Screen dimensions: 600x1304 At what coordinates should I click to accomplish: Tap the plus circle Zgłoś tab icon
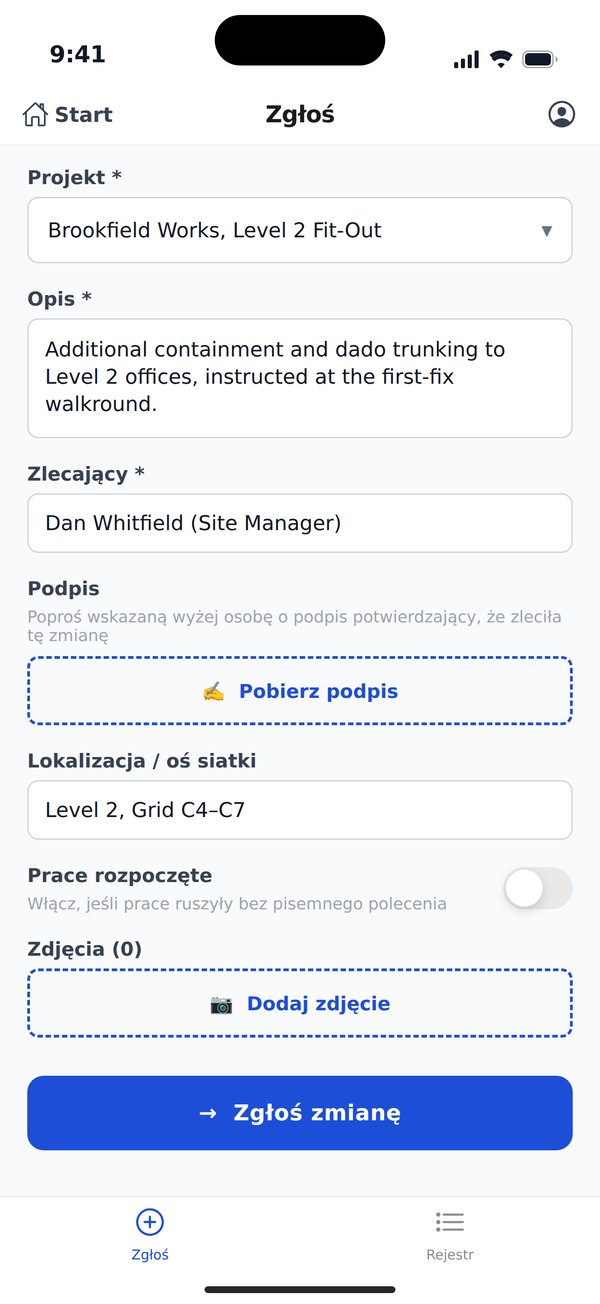pos(150,1221)
